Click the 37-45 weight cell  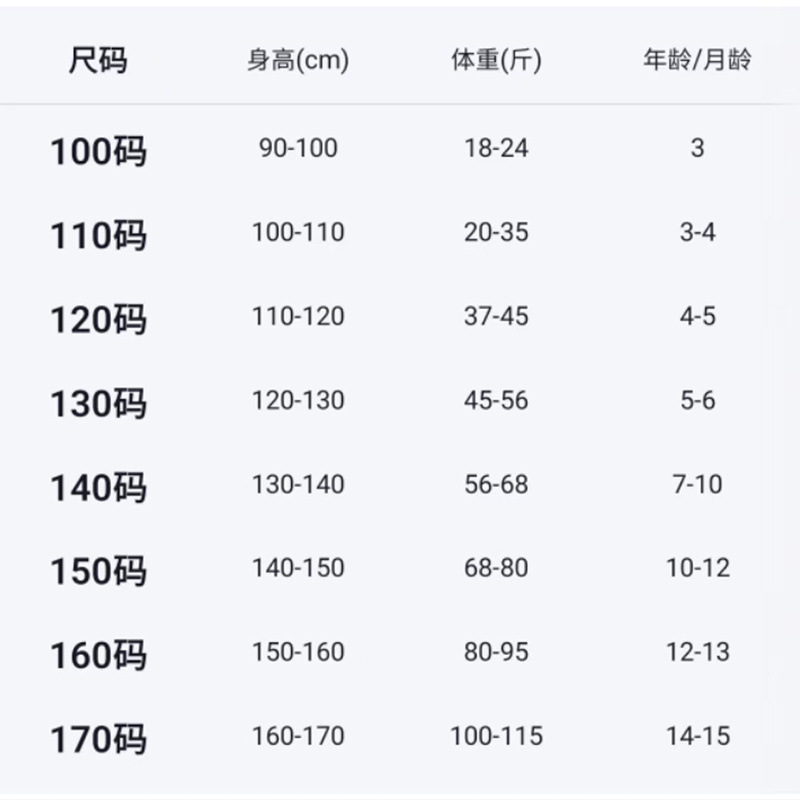pos(496,317)
